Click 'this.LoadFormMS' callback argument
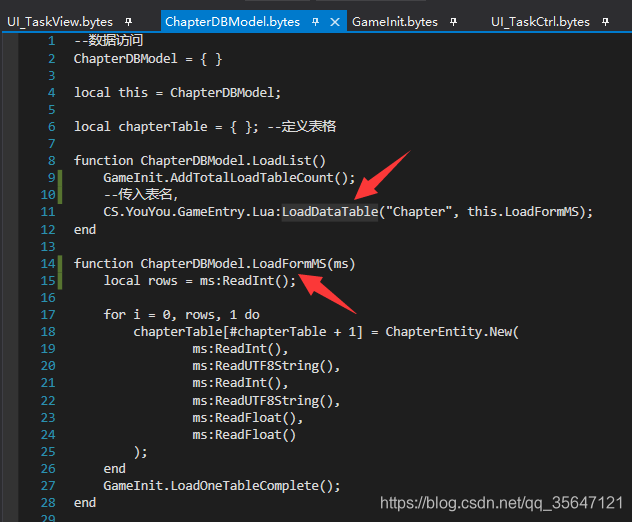632x522 pixels. [x=523, y=212]
